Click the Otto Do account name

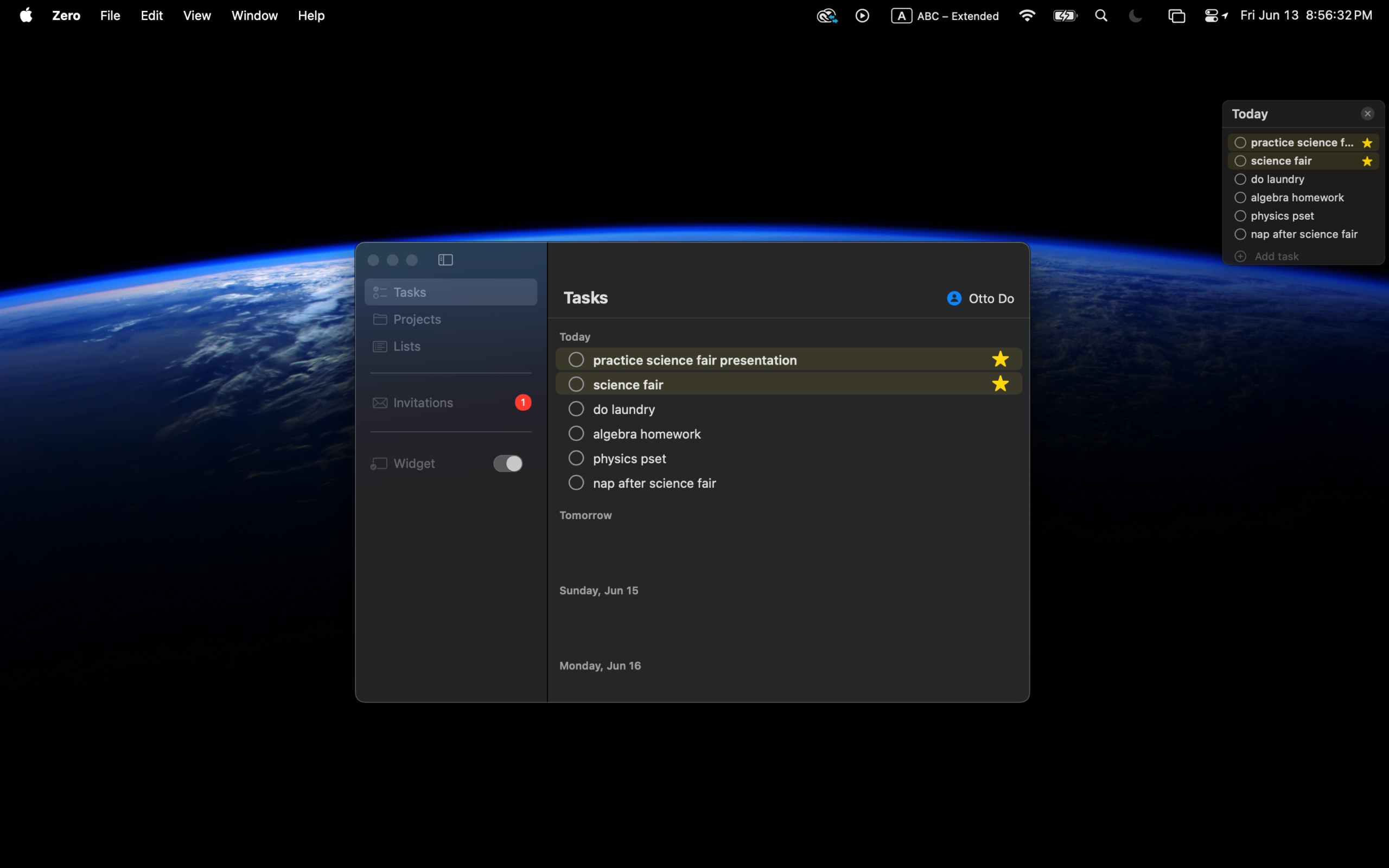pyautogui.click(x=991, y=298)
